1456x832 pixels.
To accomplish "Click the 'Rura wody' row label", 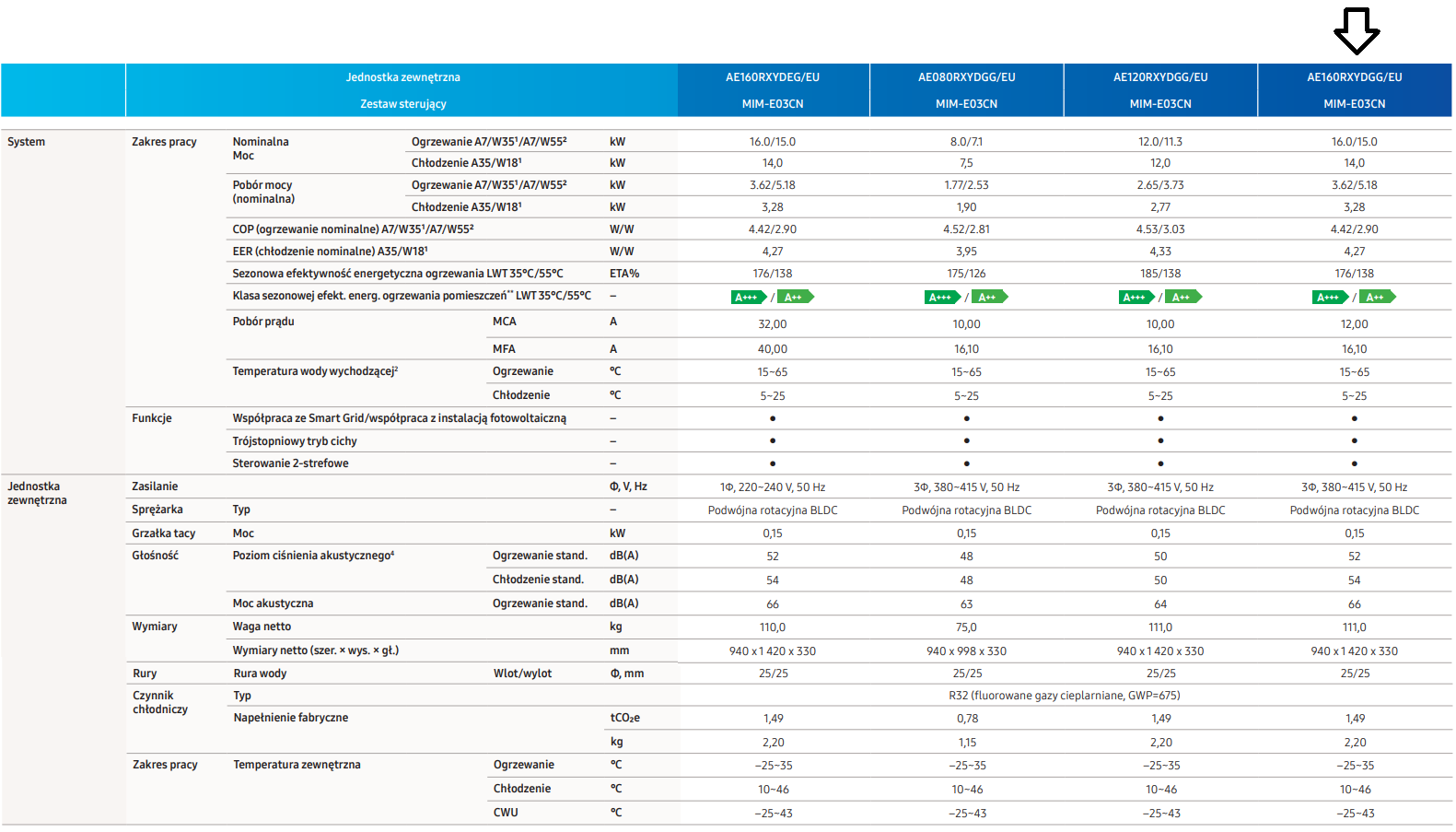I will tap(261, 674).
